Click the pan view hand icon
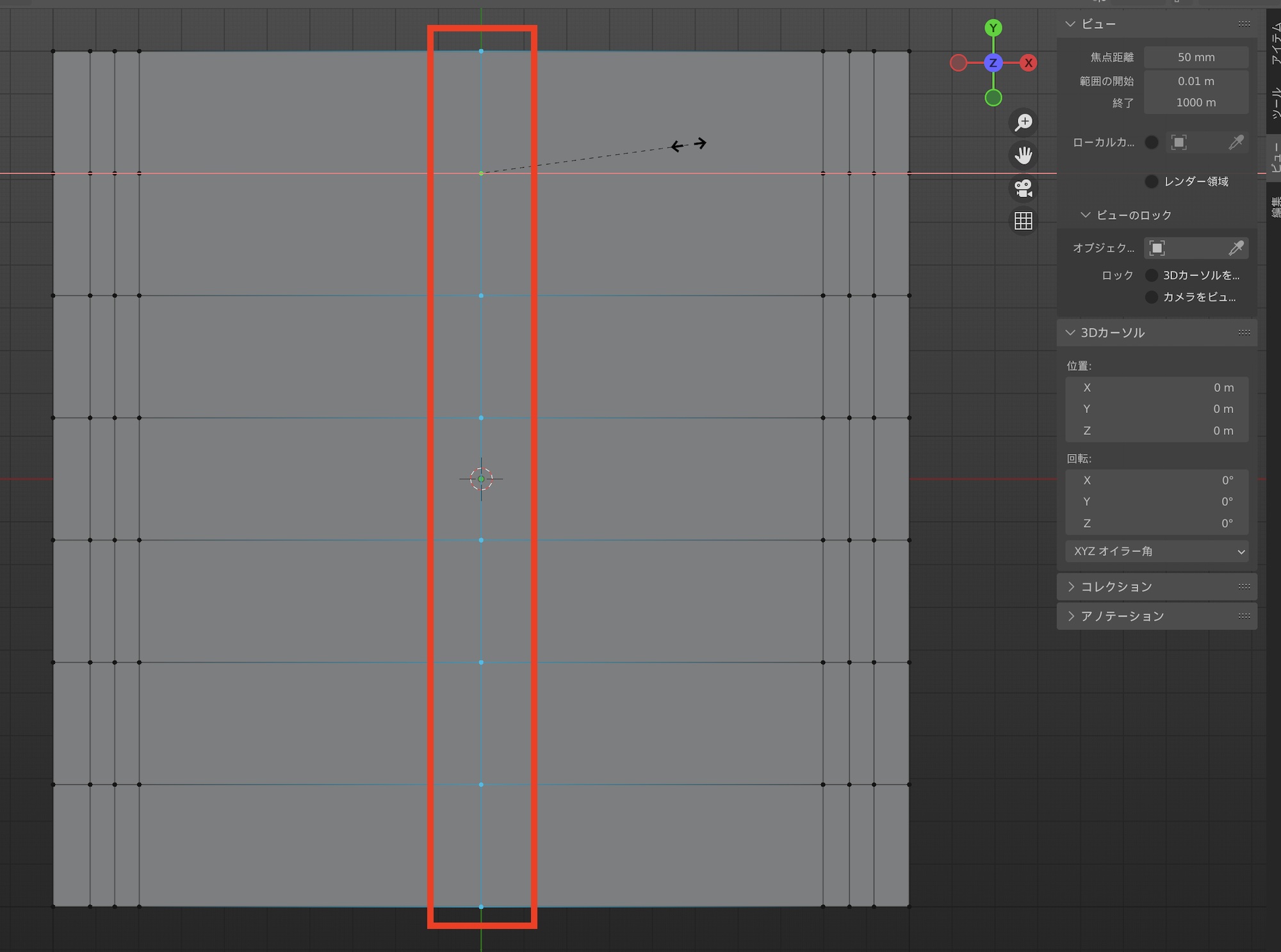 [1024, 155]
